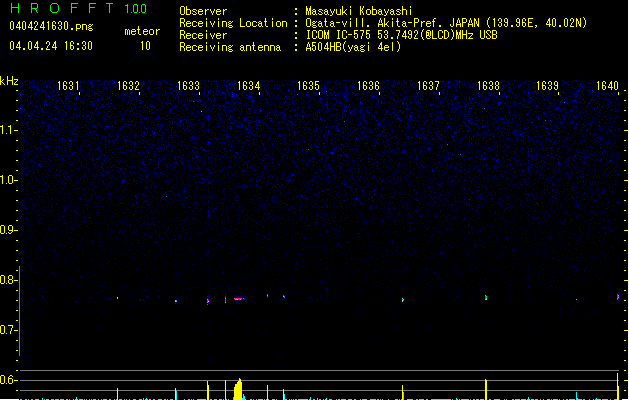
Task: Click the meteor echo at the 1638 tick
Action: 486,297
